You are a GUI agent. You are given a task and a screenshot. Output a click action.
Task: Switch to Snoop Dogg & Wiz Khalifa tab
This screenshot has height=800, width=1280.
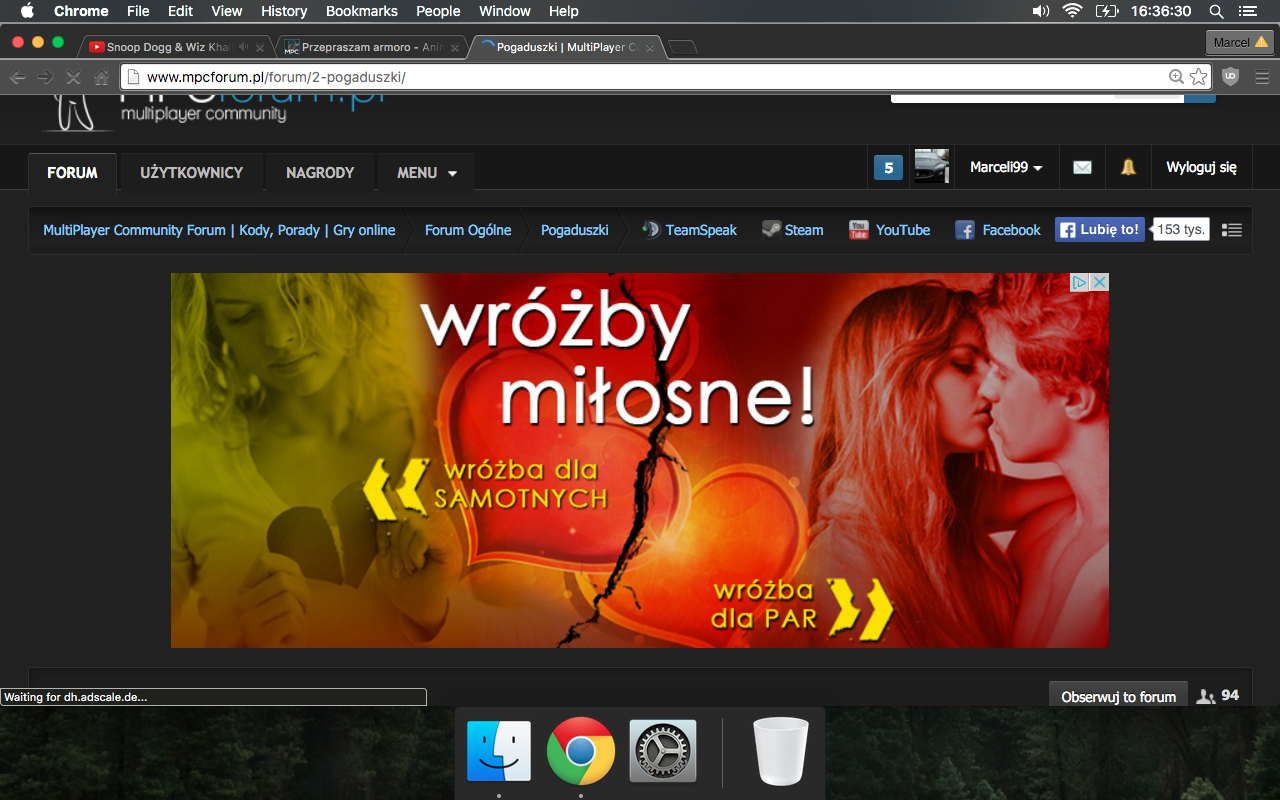click(x=170, y=47)
